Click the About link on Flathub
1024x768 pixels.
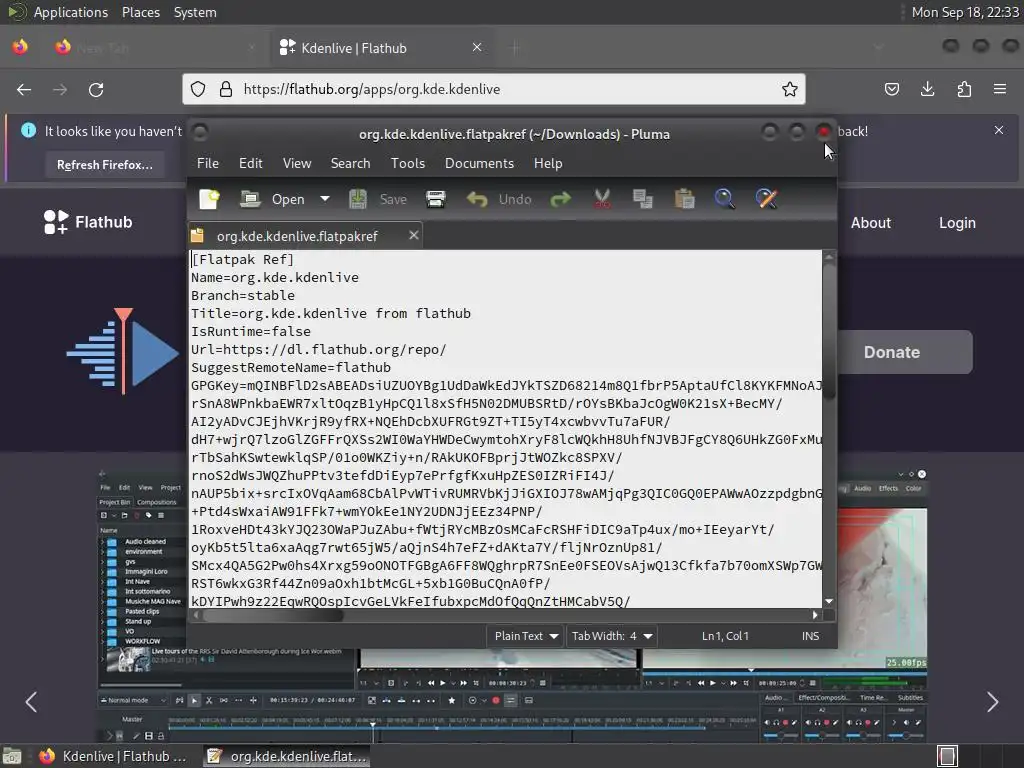point(871,223)
